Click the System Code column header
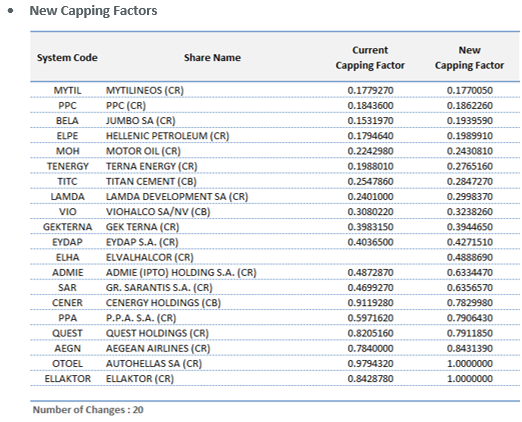This screenshot has width=522, height=422. pyautogui.click(x=67, y=58)
